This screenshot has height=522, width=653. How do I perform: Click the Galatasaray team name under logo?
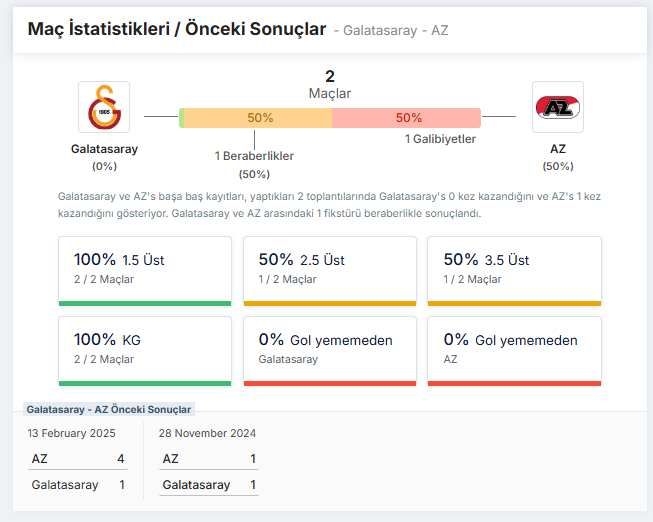point(104,149)
